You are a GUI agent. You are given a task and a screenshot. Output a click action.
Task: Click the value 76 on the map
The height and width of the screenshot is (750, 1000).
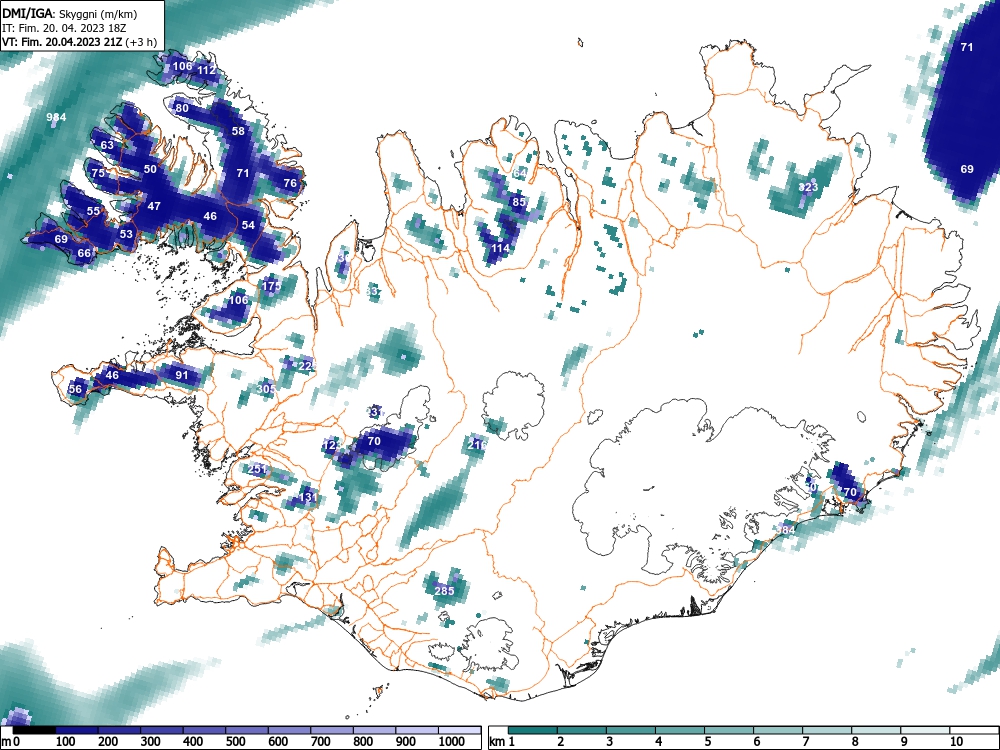pos(290,183)
